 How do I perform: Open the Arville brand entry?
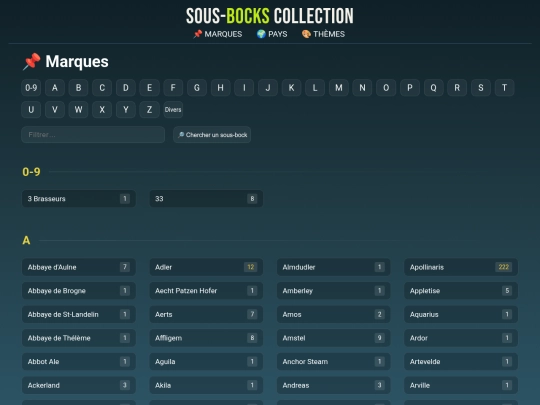(461, 385)
